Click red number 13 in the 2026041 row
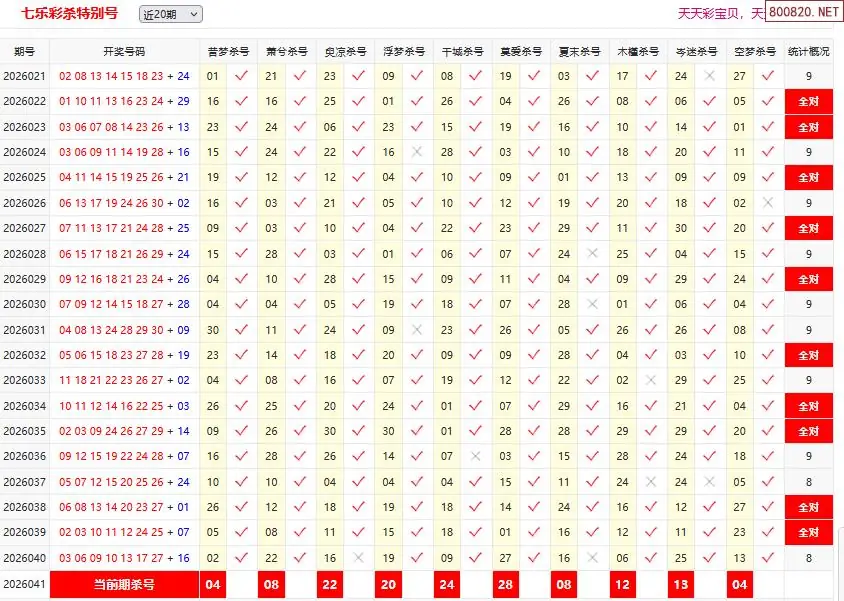The width and height of the screenshot is (844, 601). pyautogui.click(x=681, y=584)
